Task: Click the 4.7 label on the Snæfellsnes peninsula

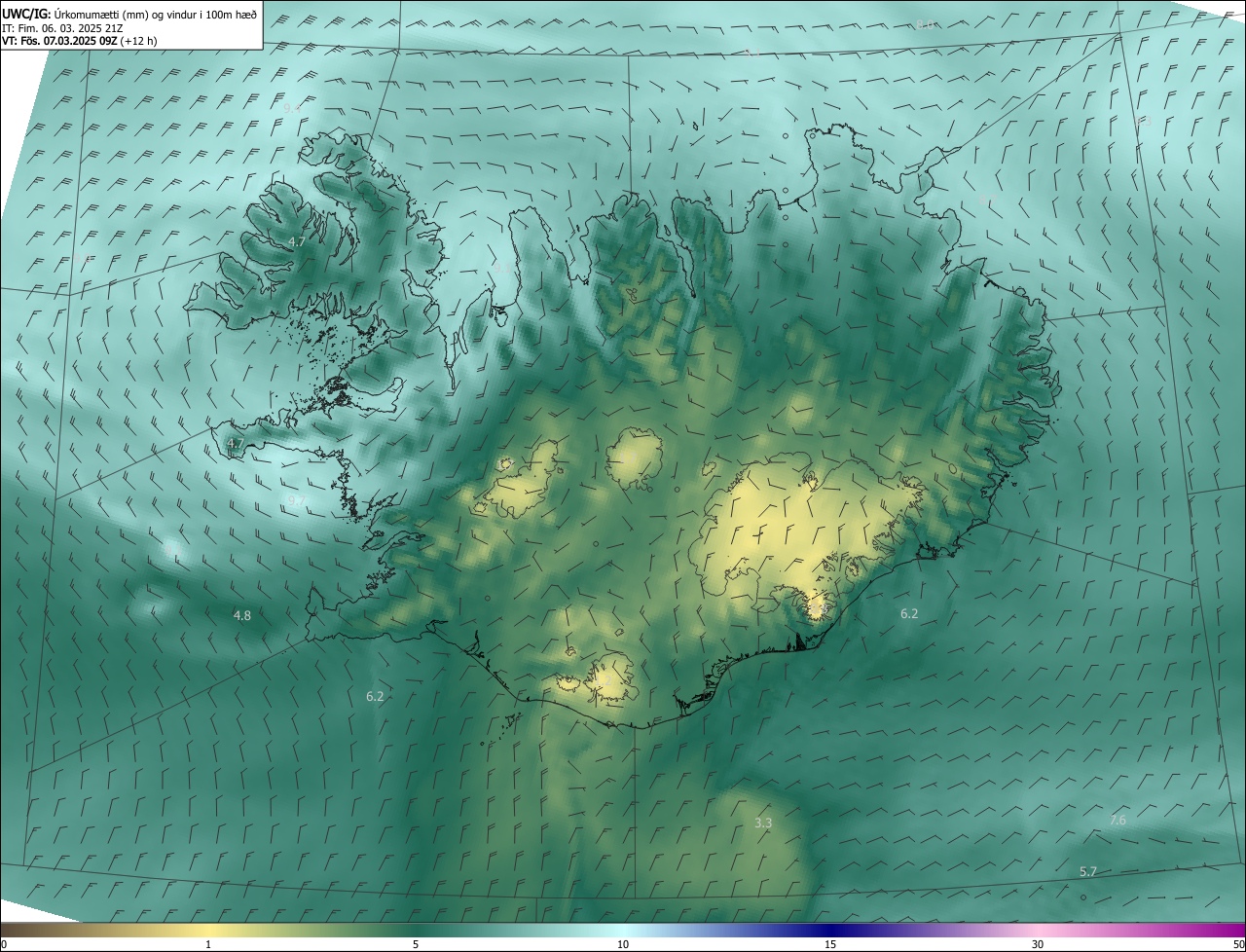Action: [x=235, y=444]
